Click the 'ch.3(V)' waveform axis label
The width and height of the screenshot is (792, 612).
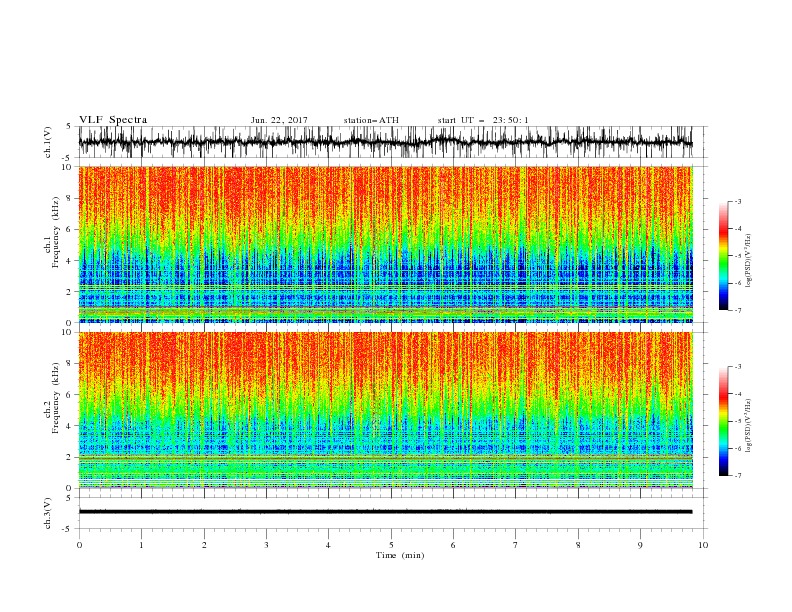click(48, 513)
